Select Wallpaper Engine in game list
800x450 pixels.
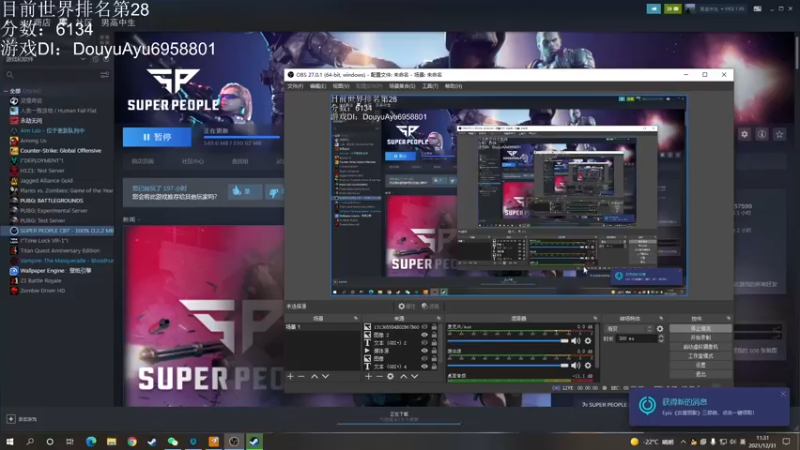(x=55, y=270)
